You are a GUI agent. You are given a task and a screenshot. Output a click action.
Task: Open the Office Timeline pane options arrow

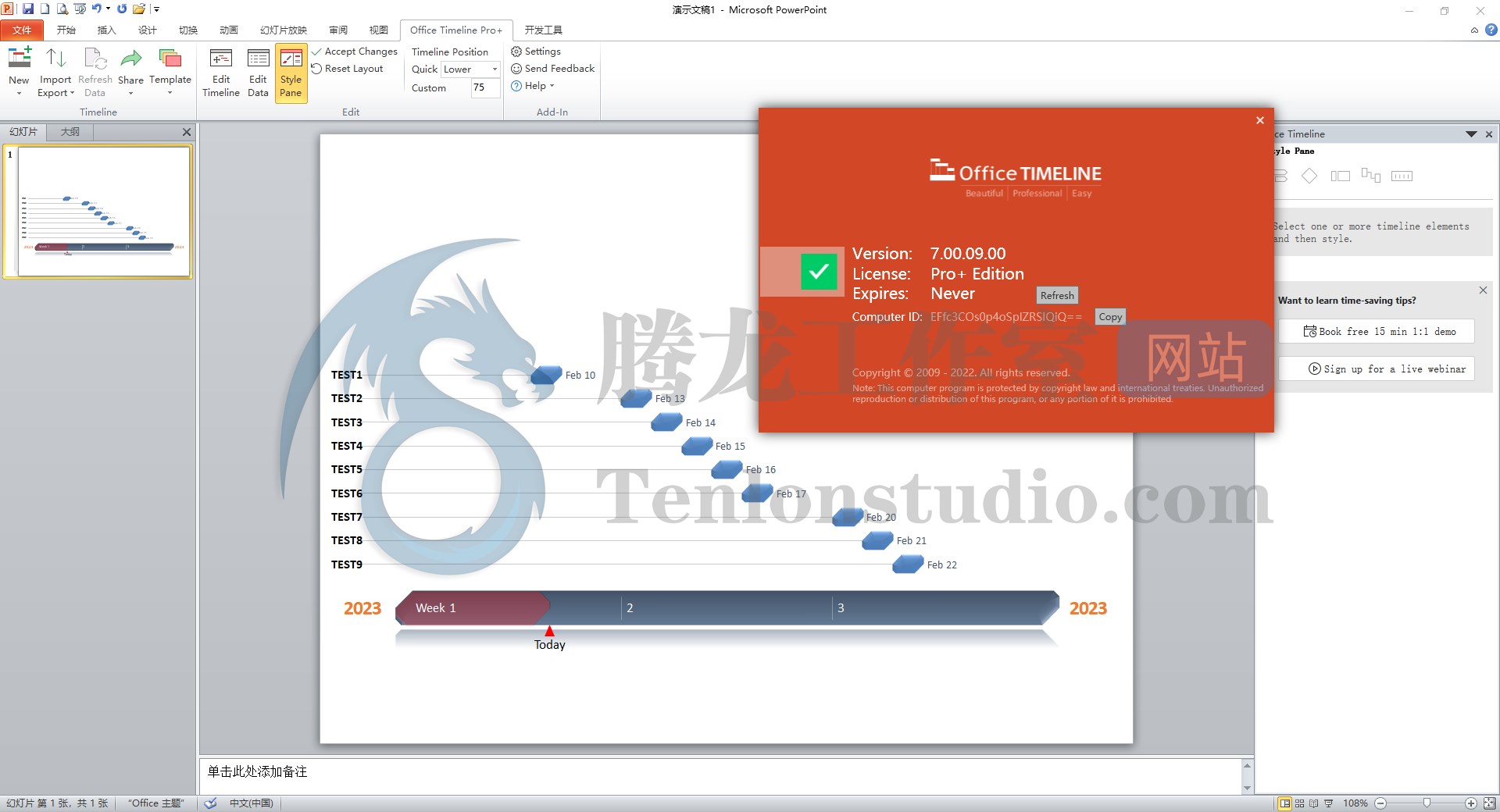[1471, 134]
